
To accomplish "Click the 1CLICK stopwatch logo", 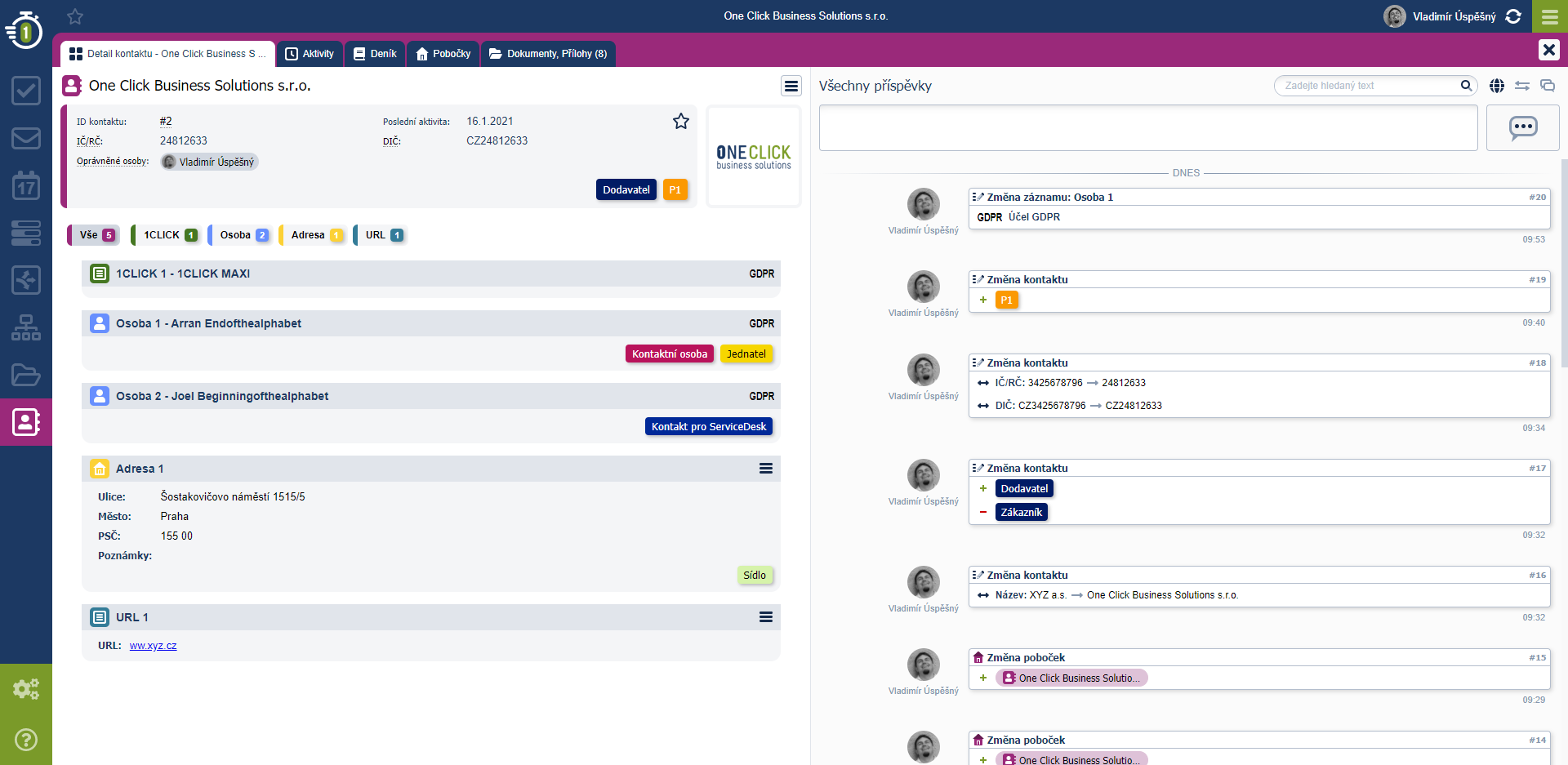I will coord(24,30).
